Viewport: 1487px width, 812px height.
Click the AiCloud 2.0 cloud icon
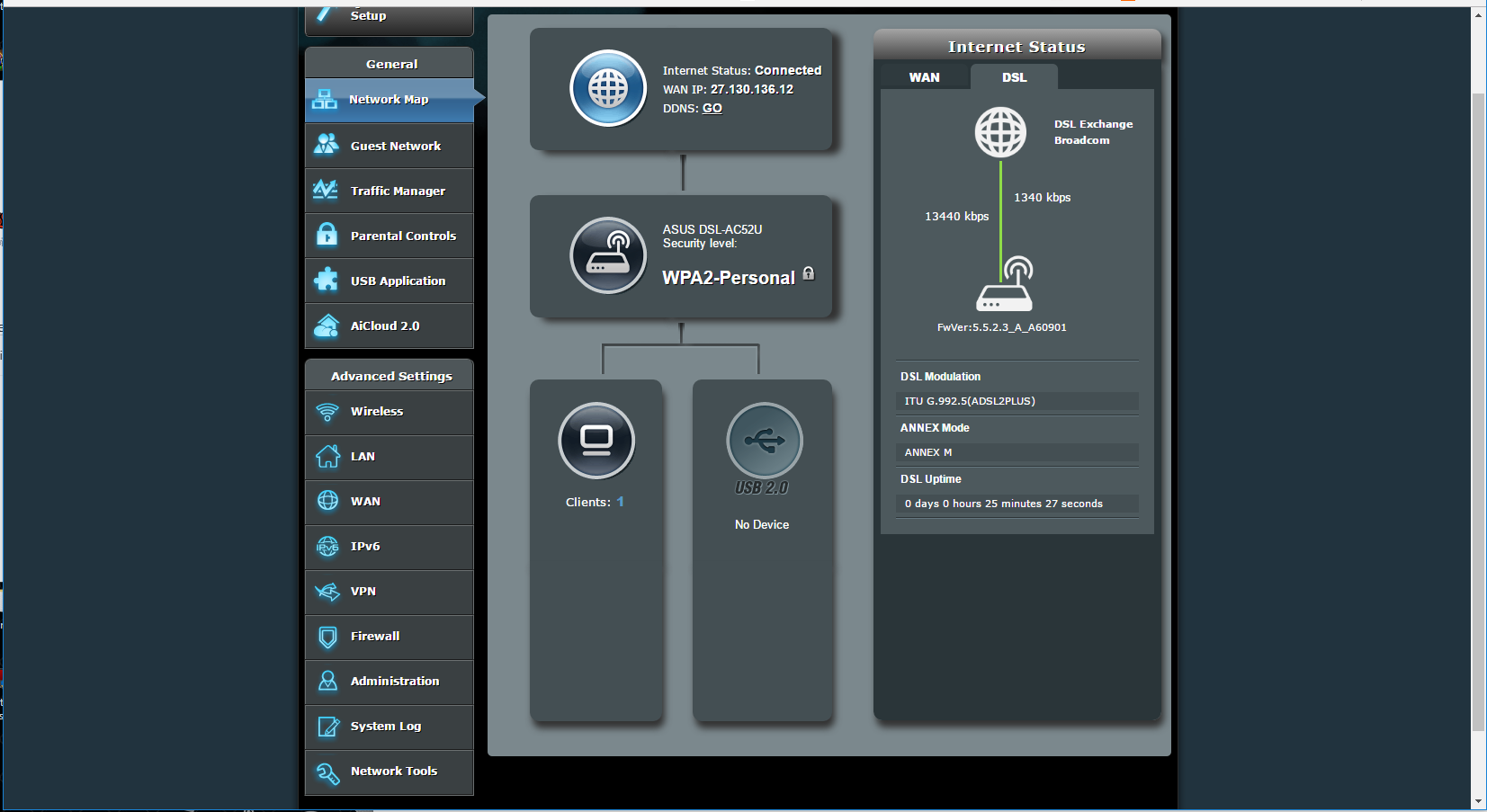click(x=327, y=325)
